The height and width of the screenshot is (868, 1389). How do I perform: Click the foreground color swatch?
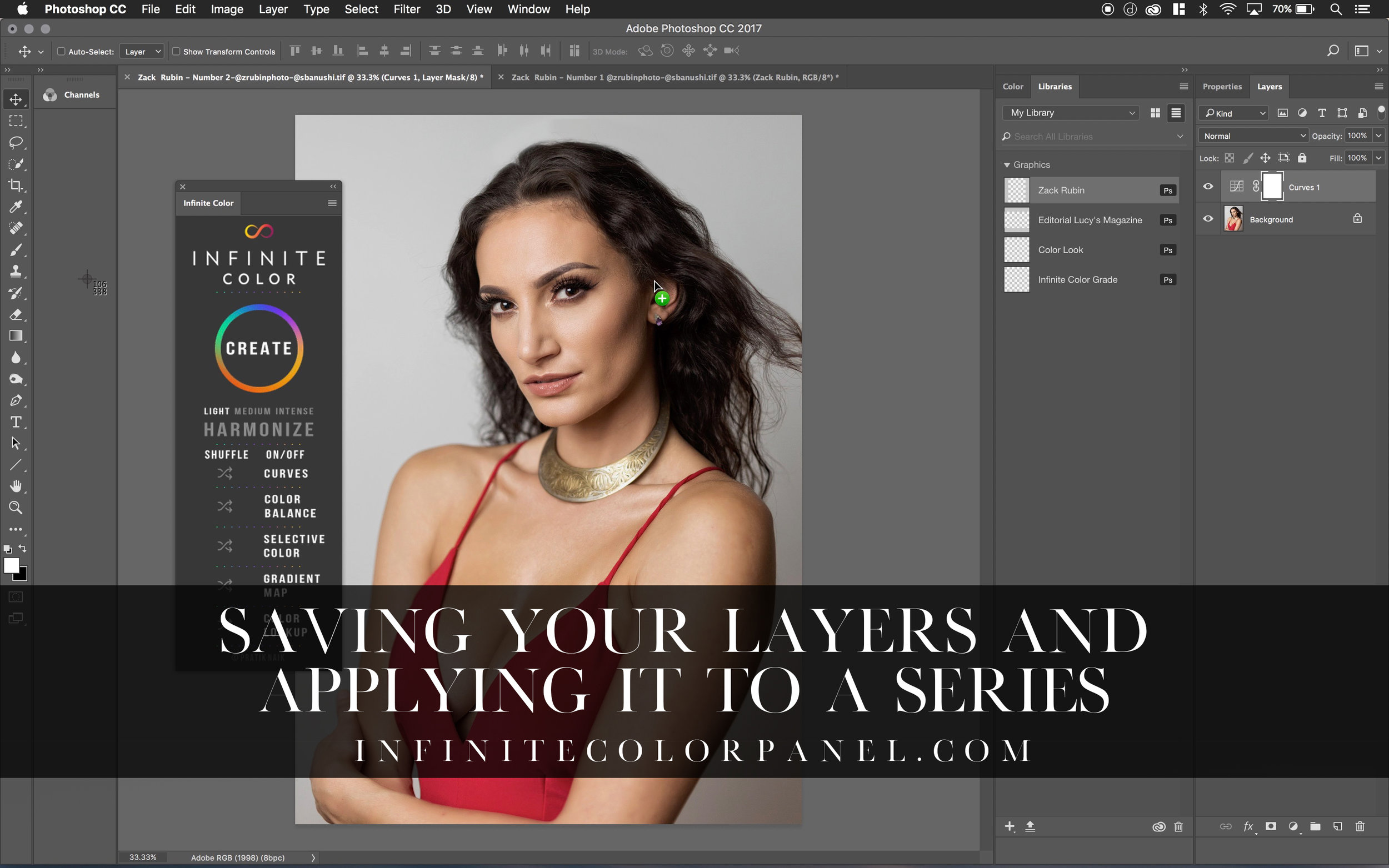pos(11,565)
